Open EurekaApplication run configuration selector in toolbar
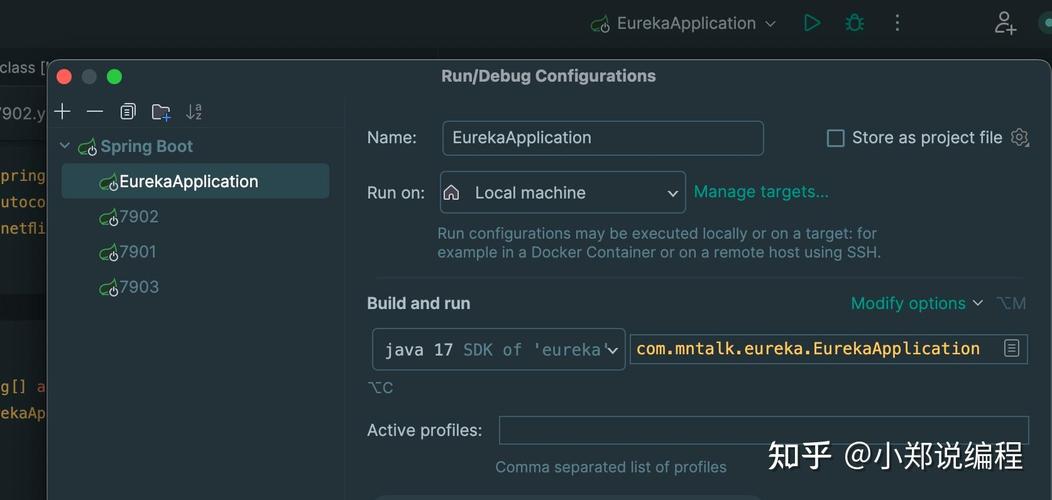The width and height of the screenshot is (1052, 500). [x=683, y=23]
